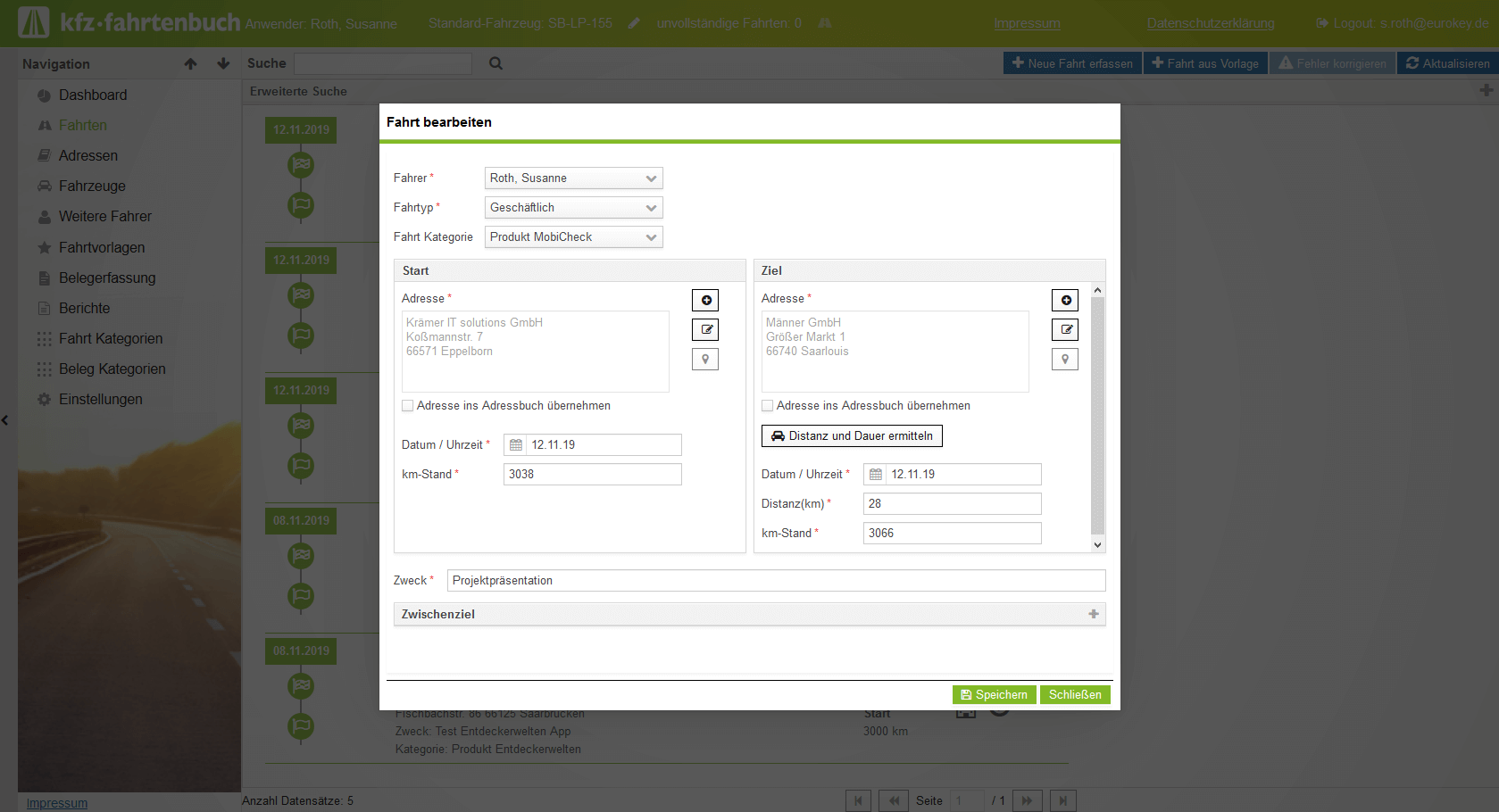Image resolution: width=1499 pixels, height=812 pixels.
Task: Expand the Zwischenziel section
Action: pyautogui.click(x=1094, y=614)
